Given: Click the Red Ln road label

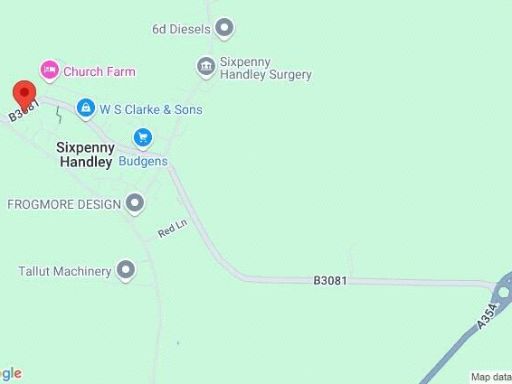Looking at the screenshot, I should [173, 229].
